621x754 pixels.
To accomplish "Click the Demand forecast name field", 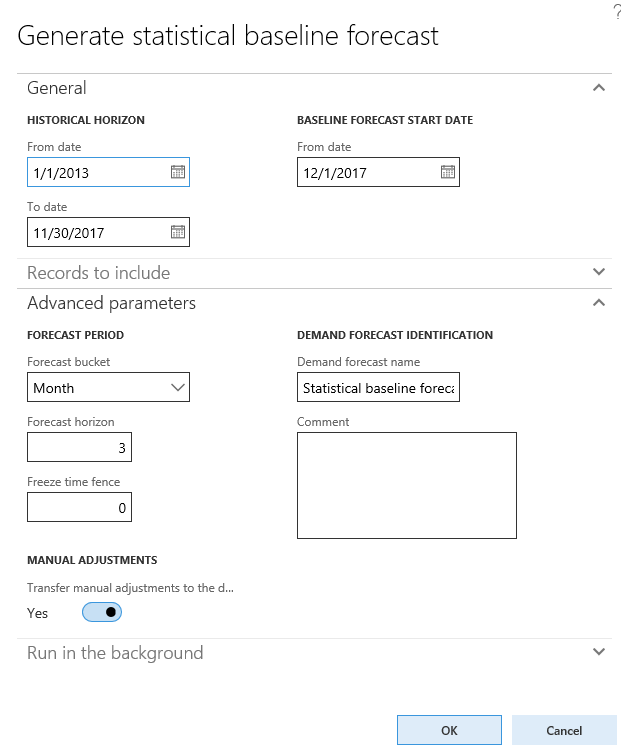I will point(378,387).
